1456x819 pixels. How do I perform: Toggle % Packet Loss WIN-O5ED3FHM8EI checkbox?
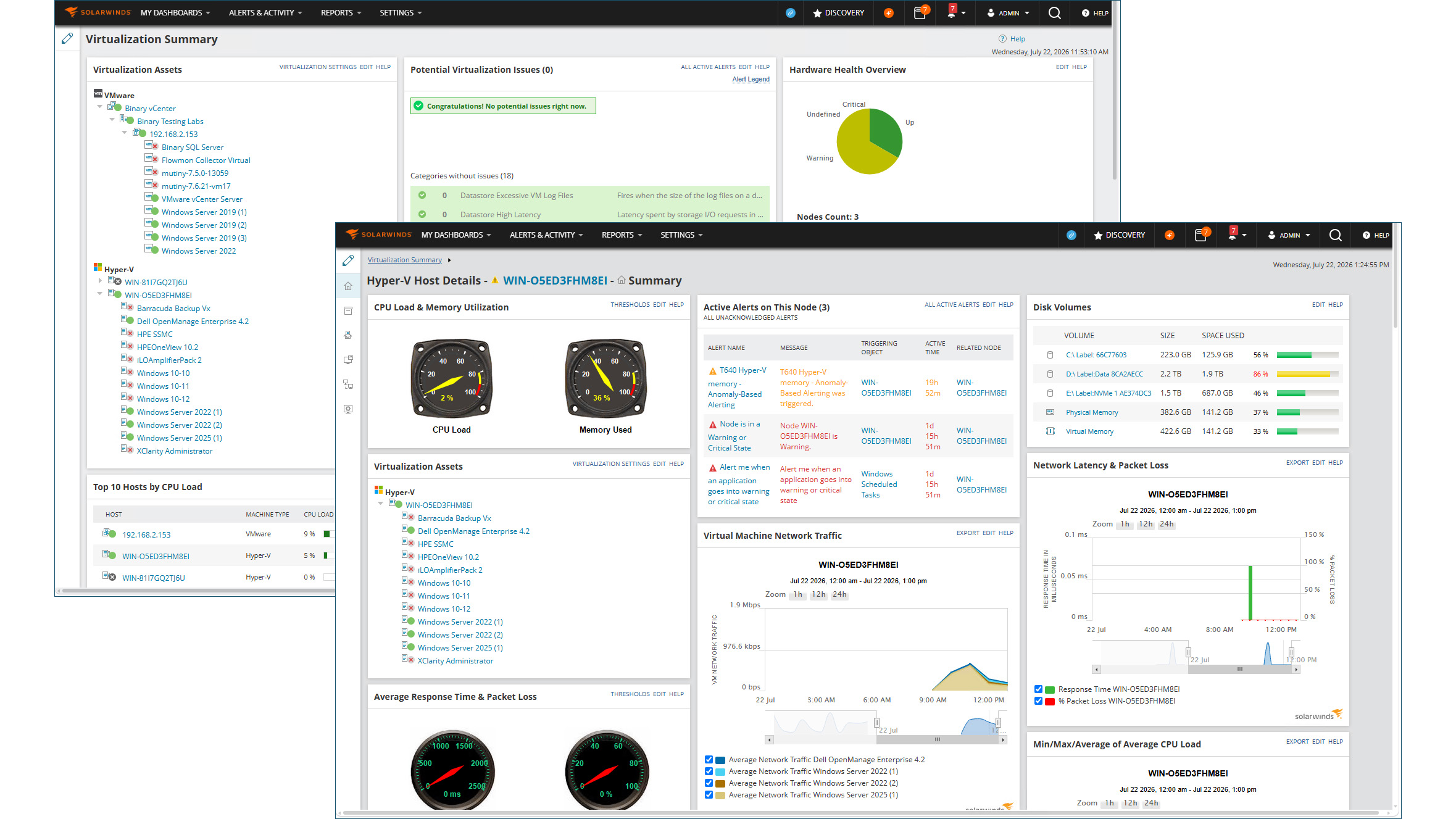pyautogui.click(x=1038, y=701)
